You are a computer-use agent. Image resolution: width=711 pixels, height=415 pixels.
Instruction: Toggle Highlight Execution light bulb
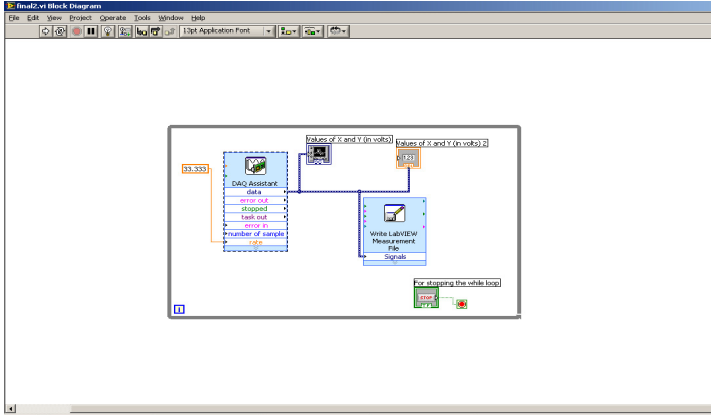point(108,31)
